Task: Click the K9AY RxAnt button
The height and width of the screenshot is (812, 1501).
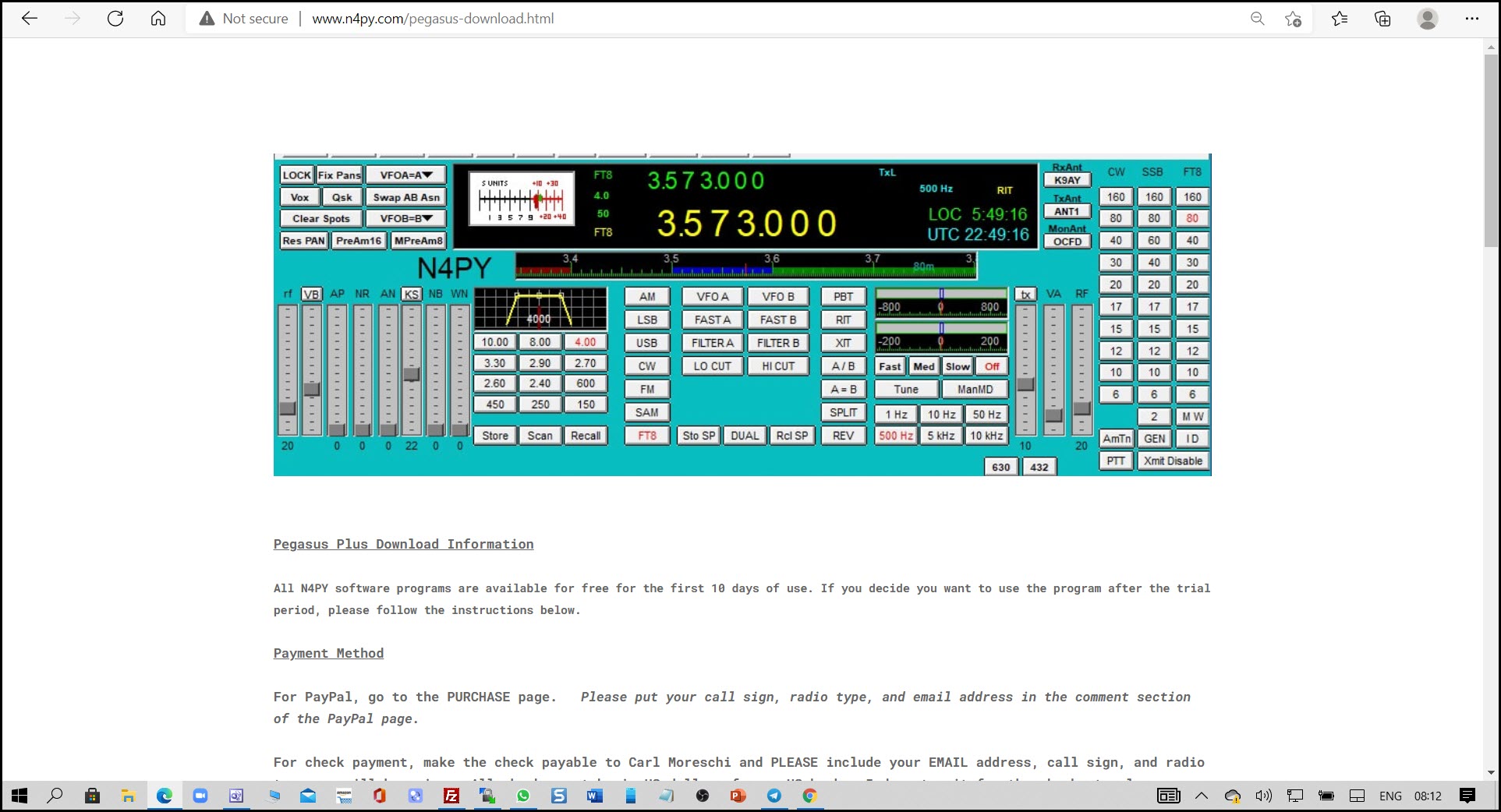Action: pyautogui.click(x=1067, y=180)
